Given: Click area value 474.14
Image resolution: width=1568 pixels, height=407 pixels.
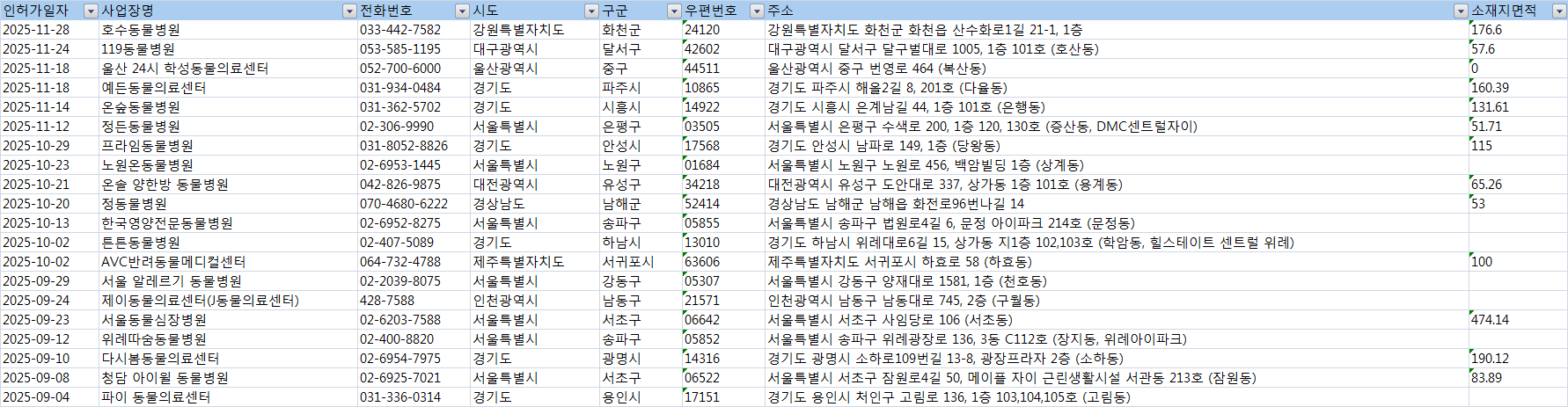Looking at the screenshot, I should (x=1518, y=320).
